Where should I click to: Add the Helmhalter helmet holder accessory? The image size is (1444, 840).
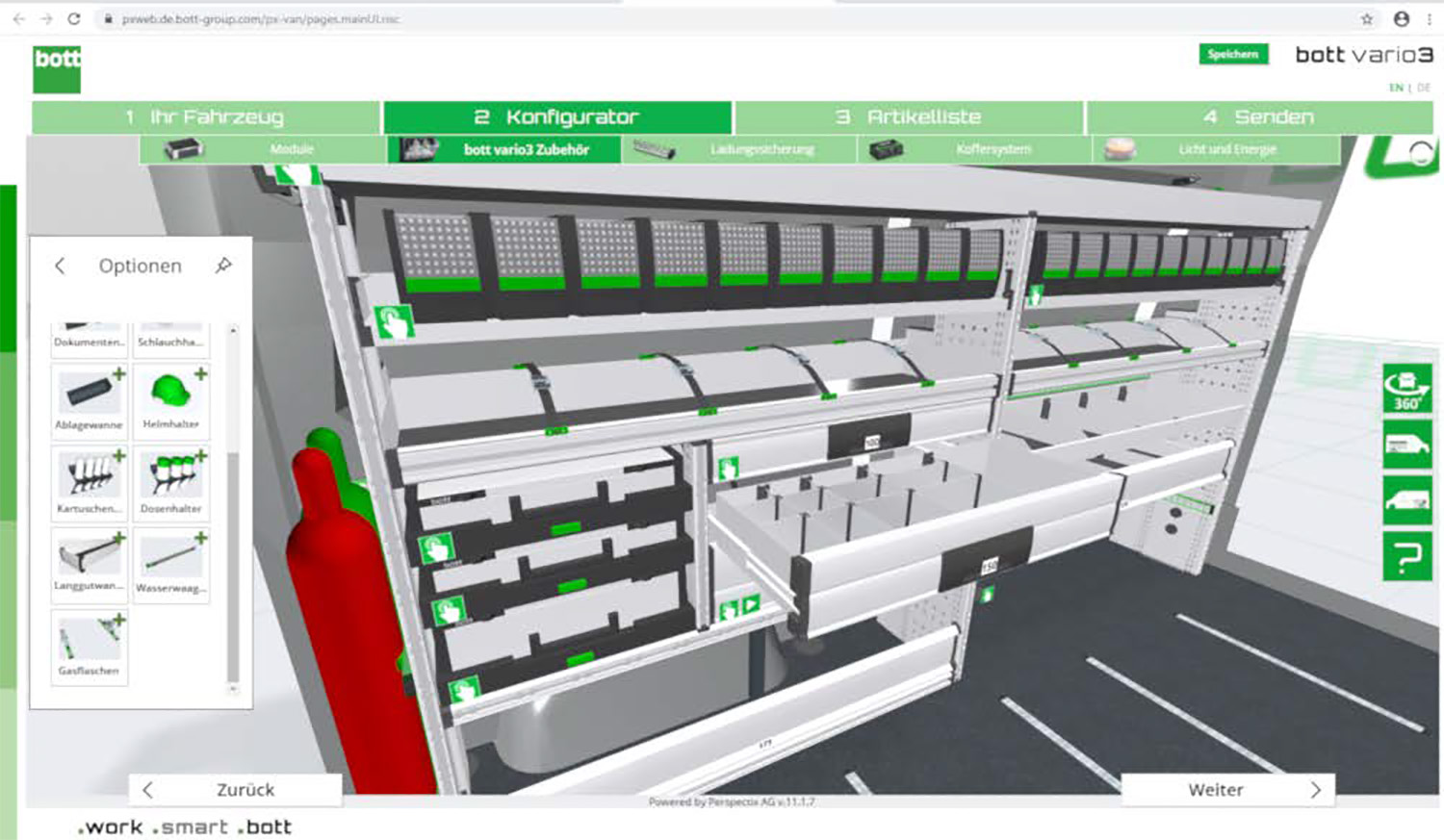171,399
